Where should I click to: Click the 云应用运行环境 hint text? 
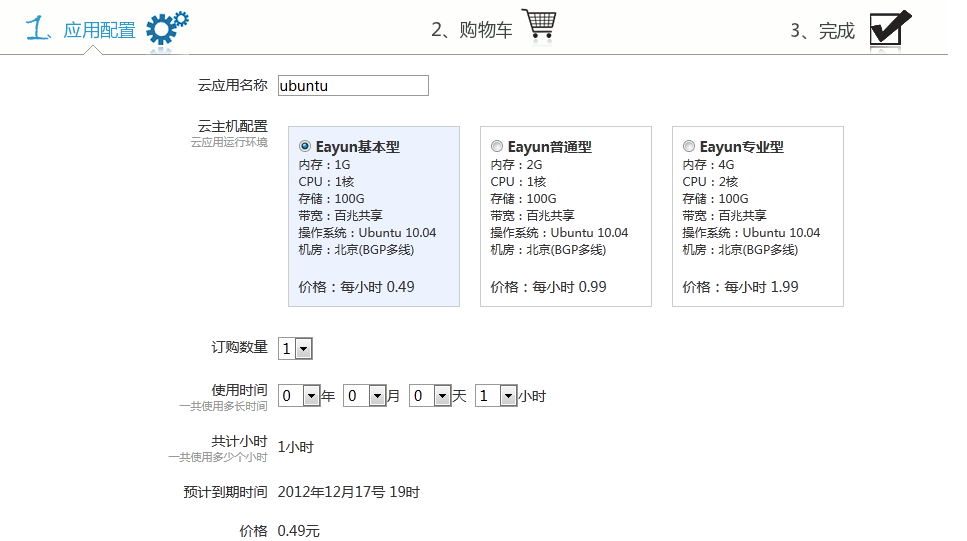click(229, 142)
